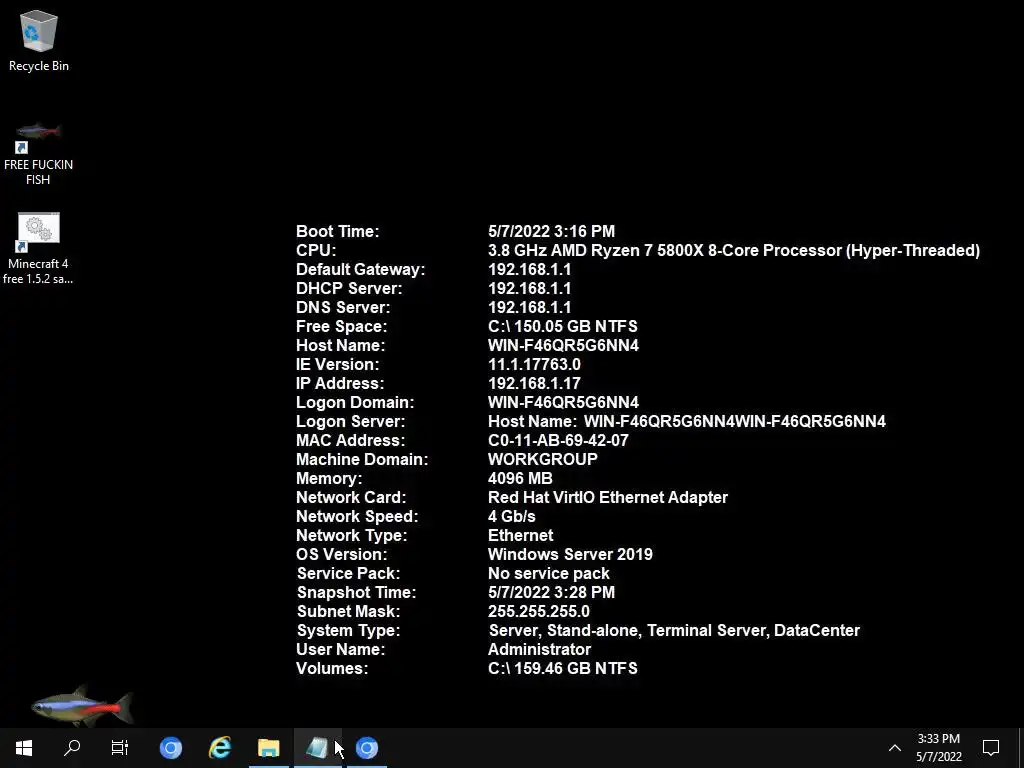Expand the hidden system tray icons chevron
The image size is (1024, 768).
[x=895, y=748]
